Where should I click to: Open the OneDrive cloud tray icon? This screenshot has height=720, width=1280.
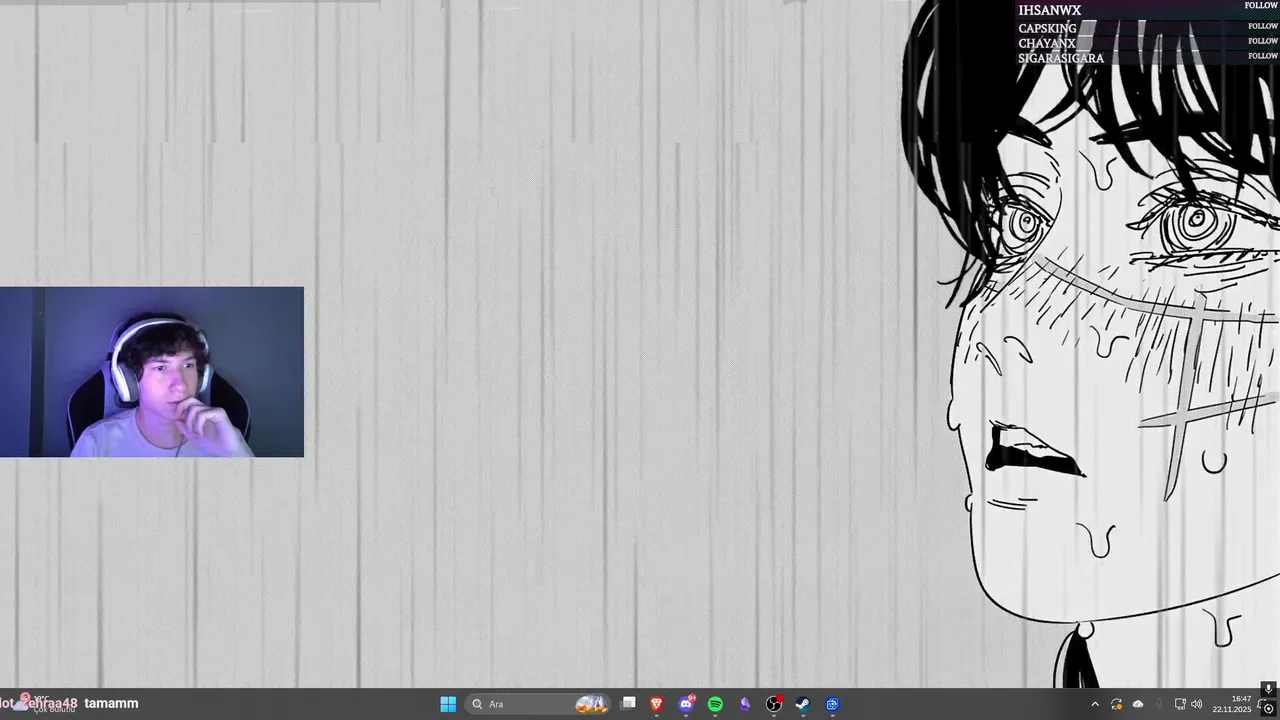pyautogui.click(x=1138, y=704)
